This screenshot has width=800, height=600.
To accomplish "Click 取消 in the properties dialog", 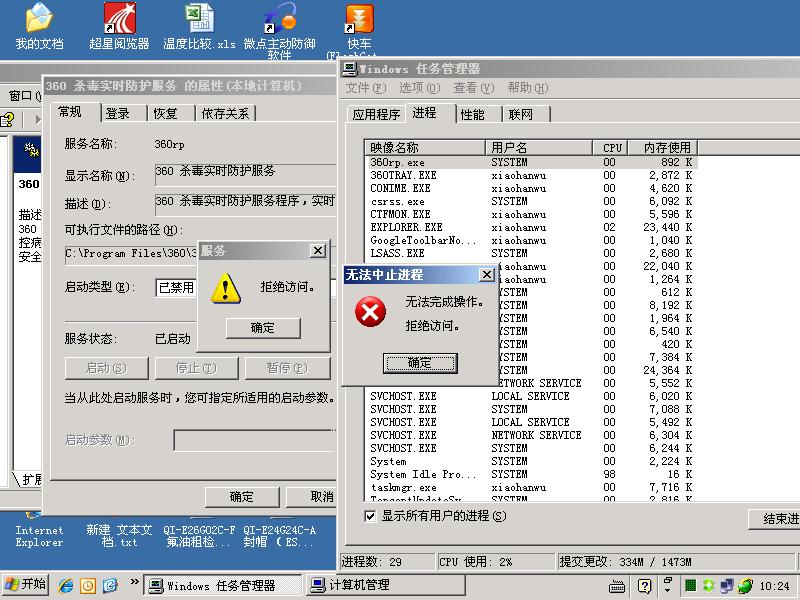I will [x=312, y=496].
